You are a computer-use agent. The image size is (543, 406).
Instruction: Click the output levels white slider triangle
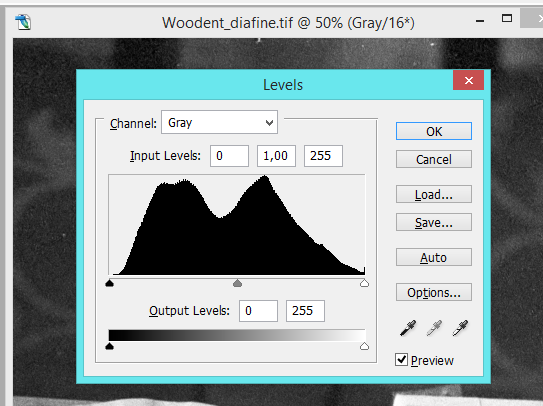pyautogui.click(x=364, y=346)
